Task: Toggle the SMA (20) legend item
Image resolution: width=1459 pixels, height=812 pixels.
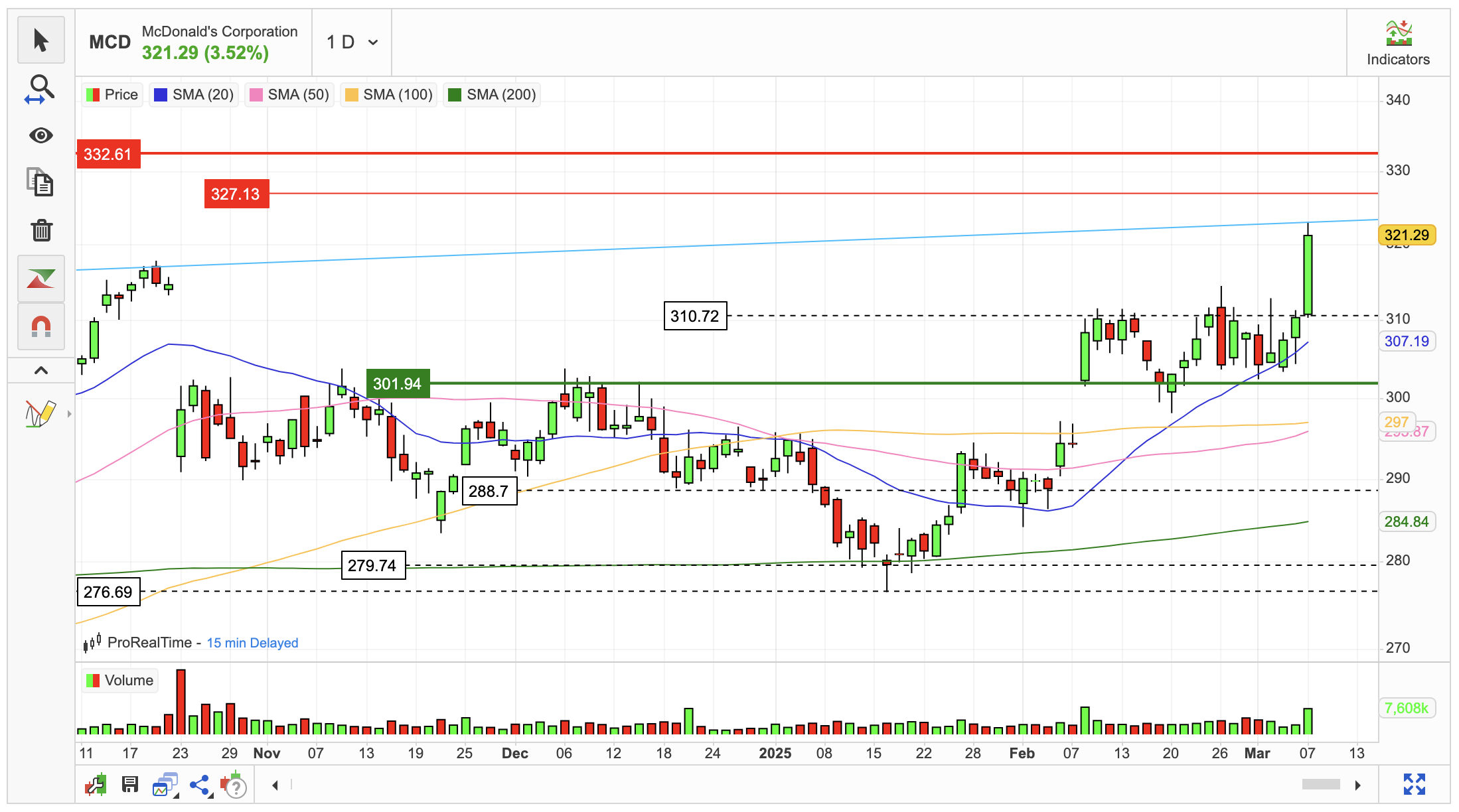Action: coord(194,95)
